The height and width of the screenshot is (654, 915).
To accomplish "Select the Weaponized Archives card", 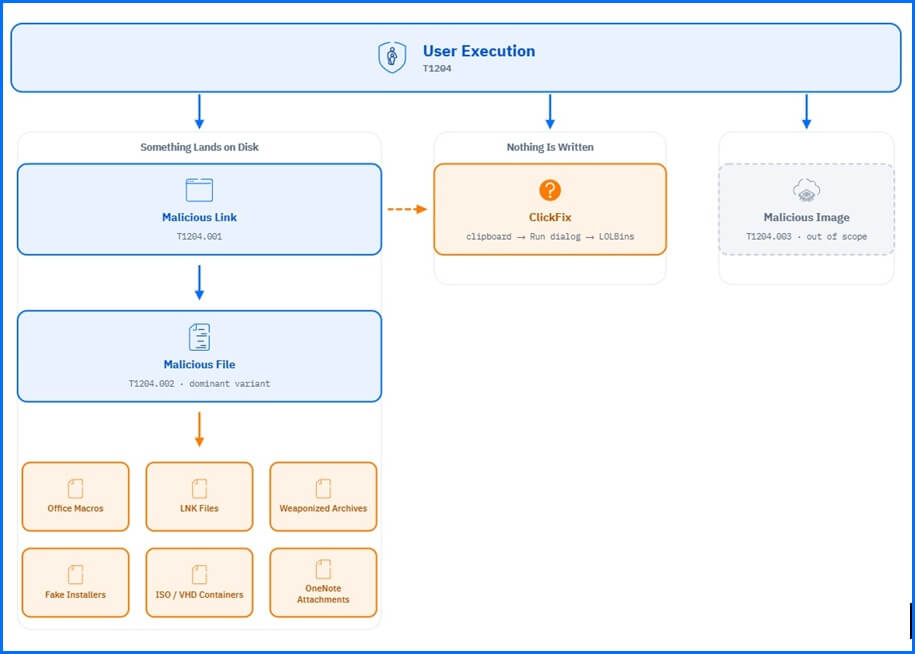I will point(323,496).
